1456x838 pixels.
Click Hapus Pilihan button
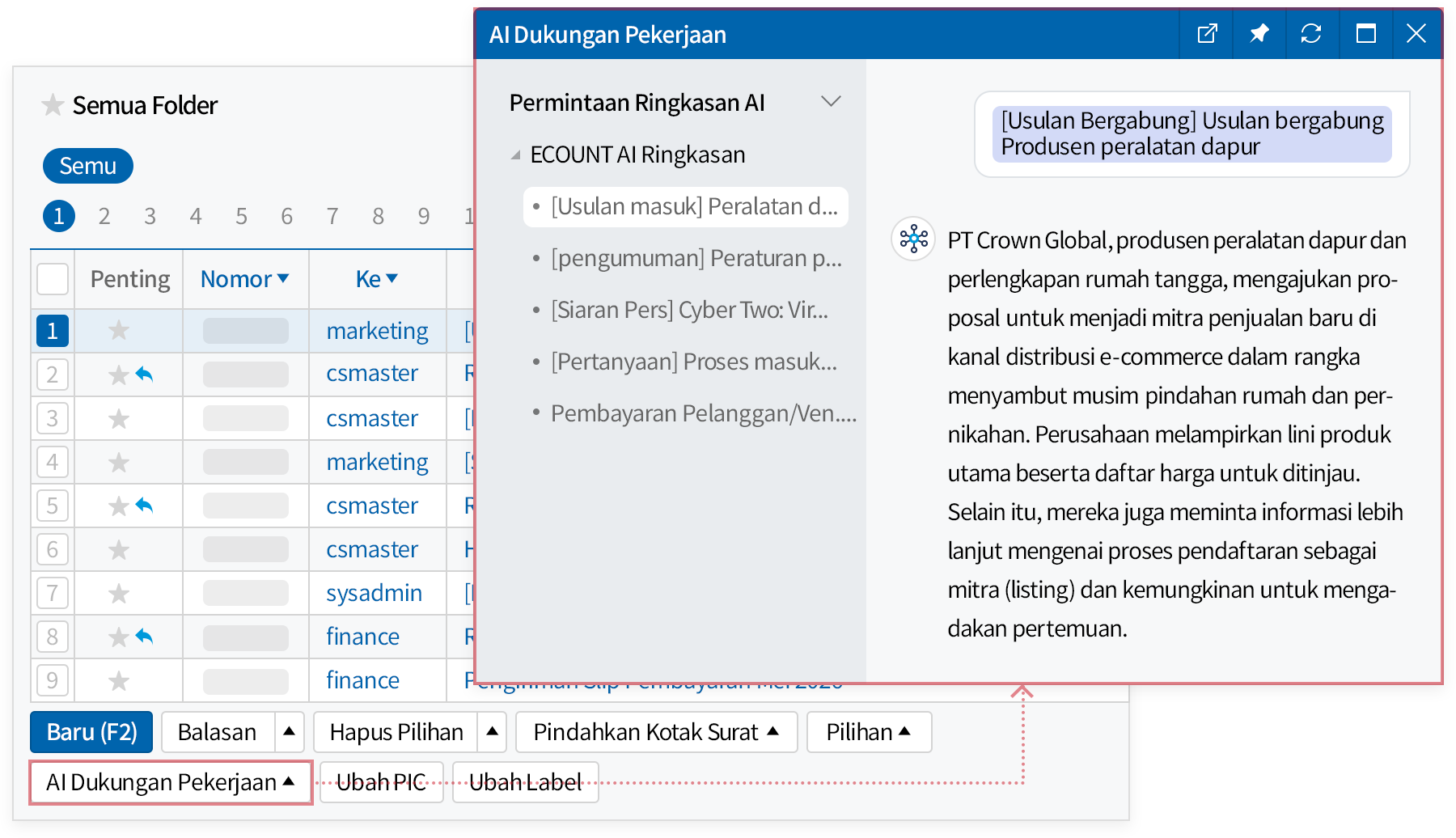click(396, 731)
